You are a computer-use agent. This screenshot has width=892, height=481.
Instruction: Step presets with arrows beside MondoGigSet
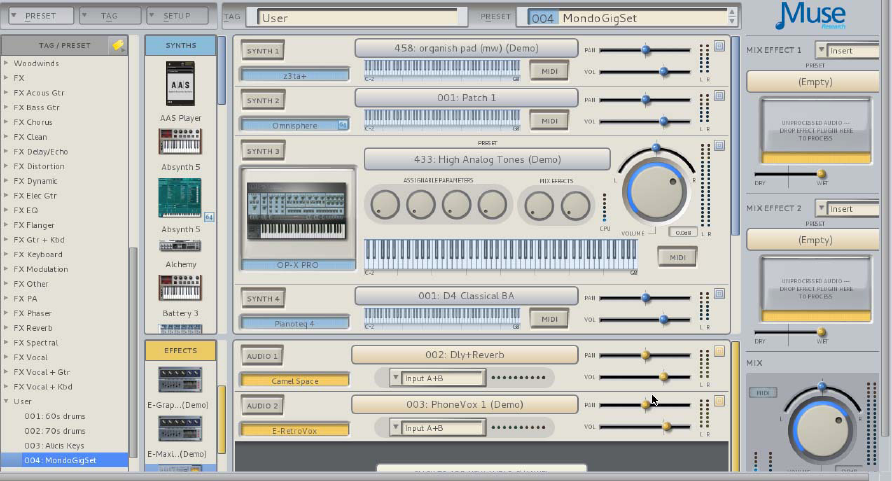(732, 17)
